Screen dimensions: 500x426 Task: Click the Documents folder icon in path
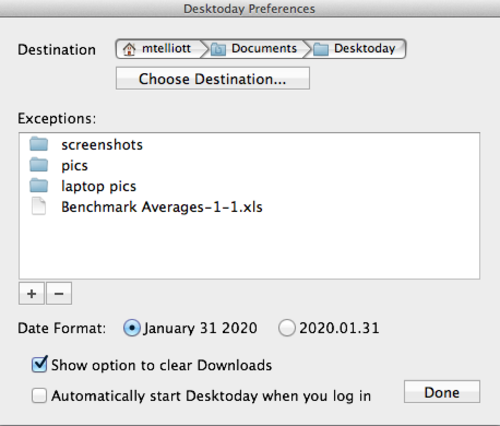pos(218,49)
